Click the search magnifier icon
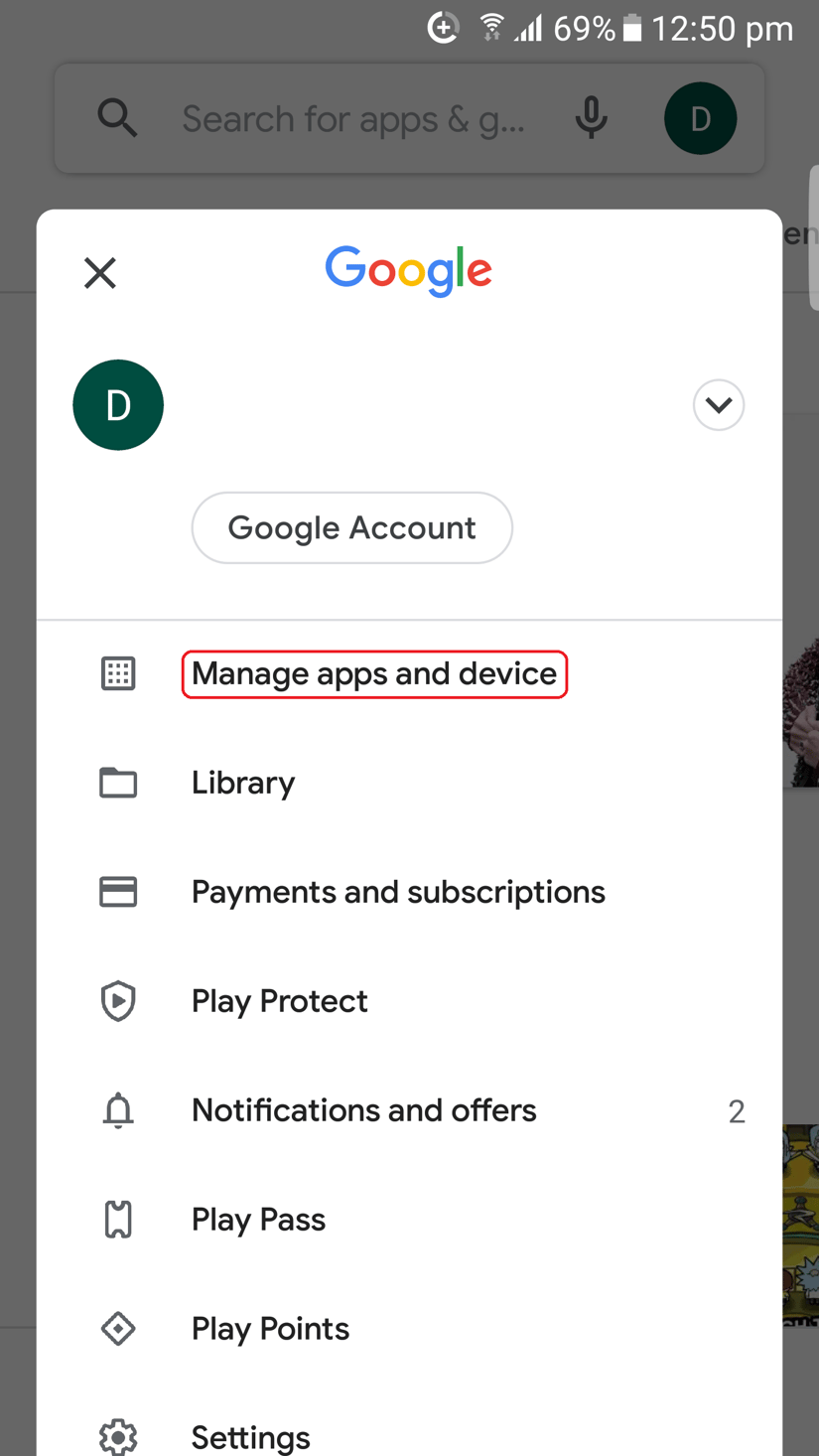 [x=118, y=118]
